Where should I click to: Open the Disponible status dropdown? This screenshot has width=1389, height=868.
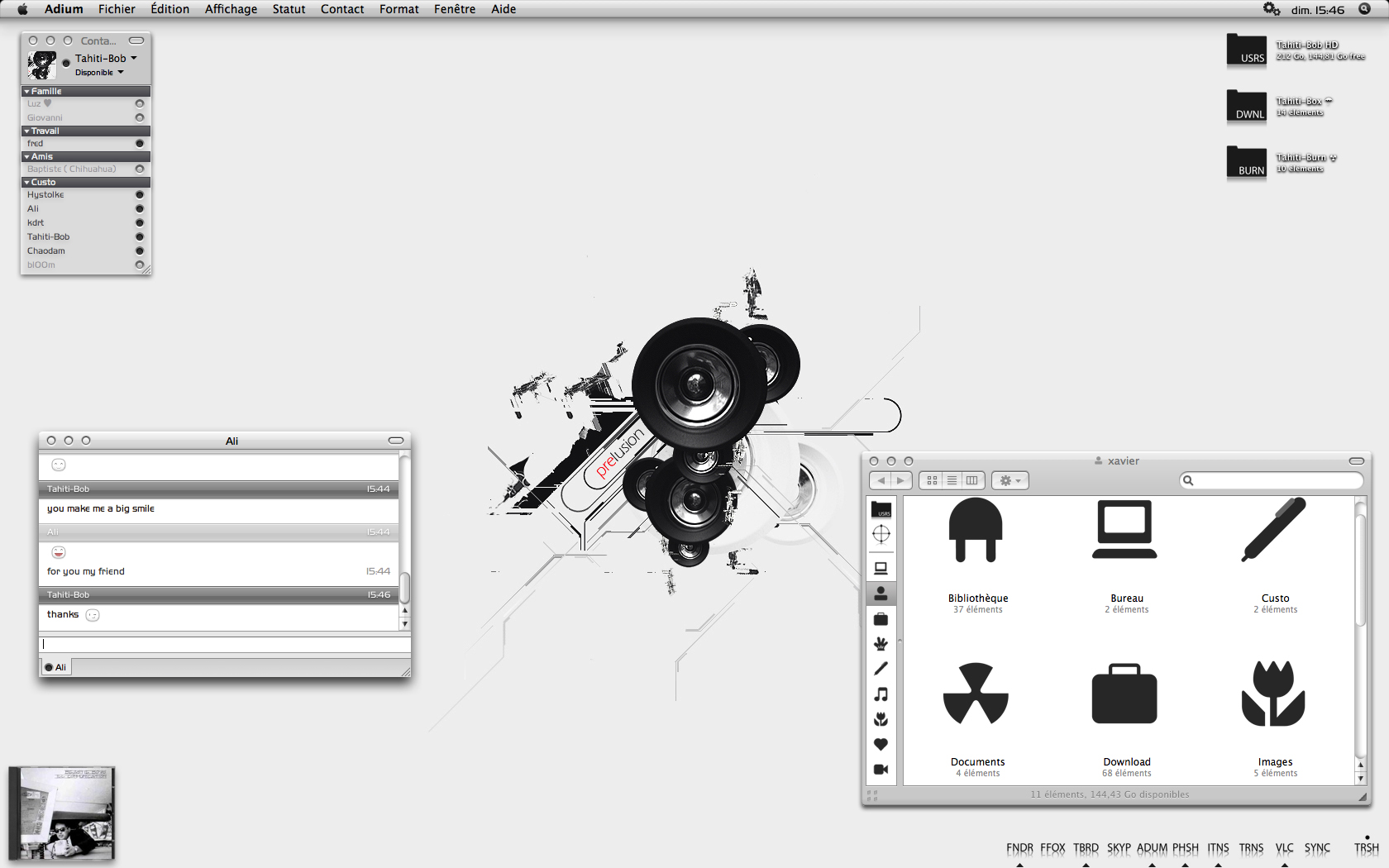pyautogui.click(x=99, y=73)
